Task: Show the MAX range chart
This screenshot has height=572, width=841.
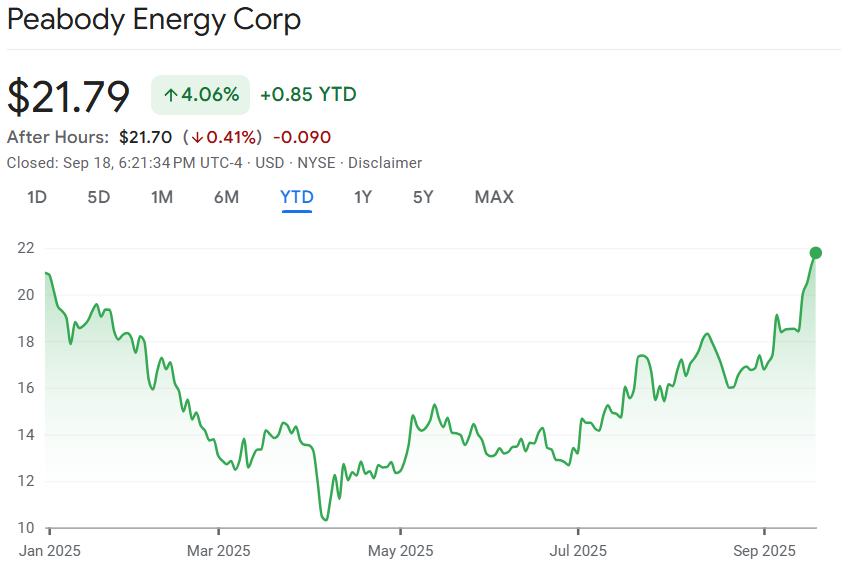Action: tap(494, 197)
